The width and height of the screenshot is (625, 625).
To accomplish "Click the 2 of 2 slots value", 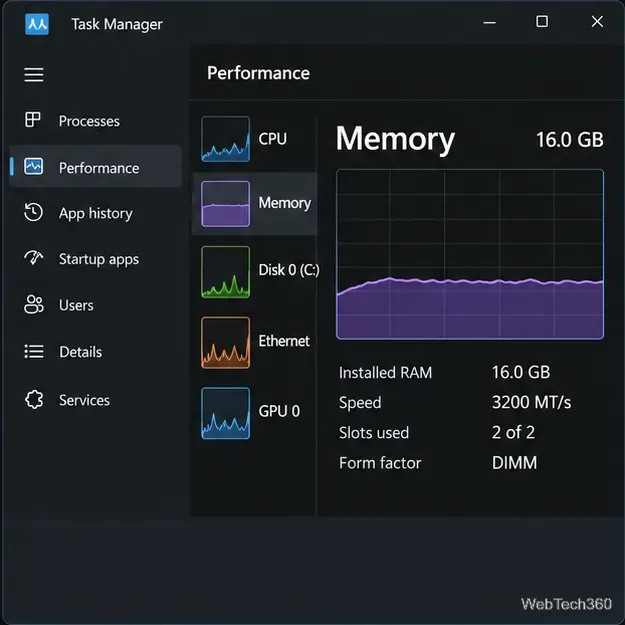I will point(513,432).
